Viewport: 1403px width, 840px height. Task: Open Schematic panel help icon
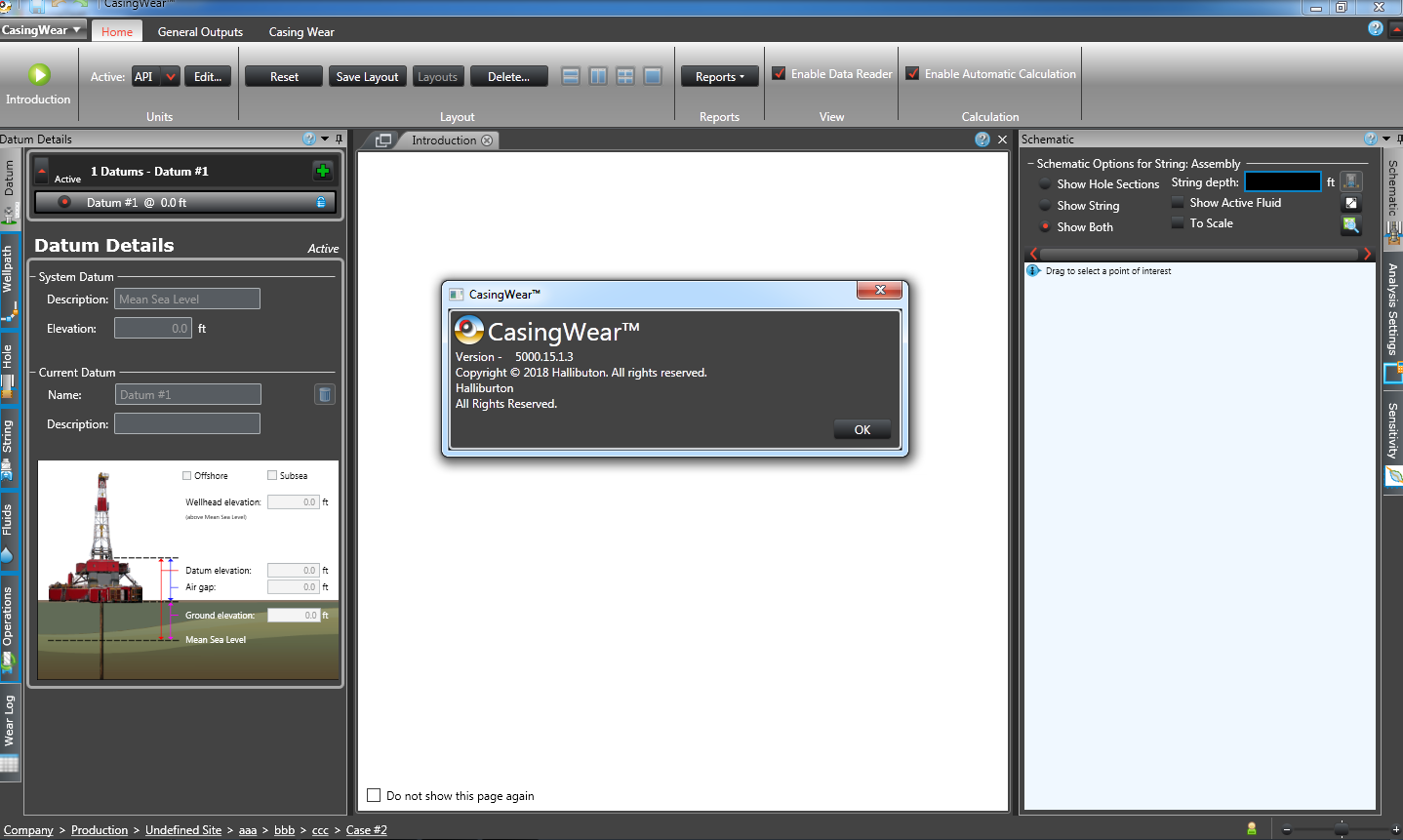[1371, 139]
